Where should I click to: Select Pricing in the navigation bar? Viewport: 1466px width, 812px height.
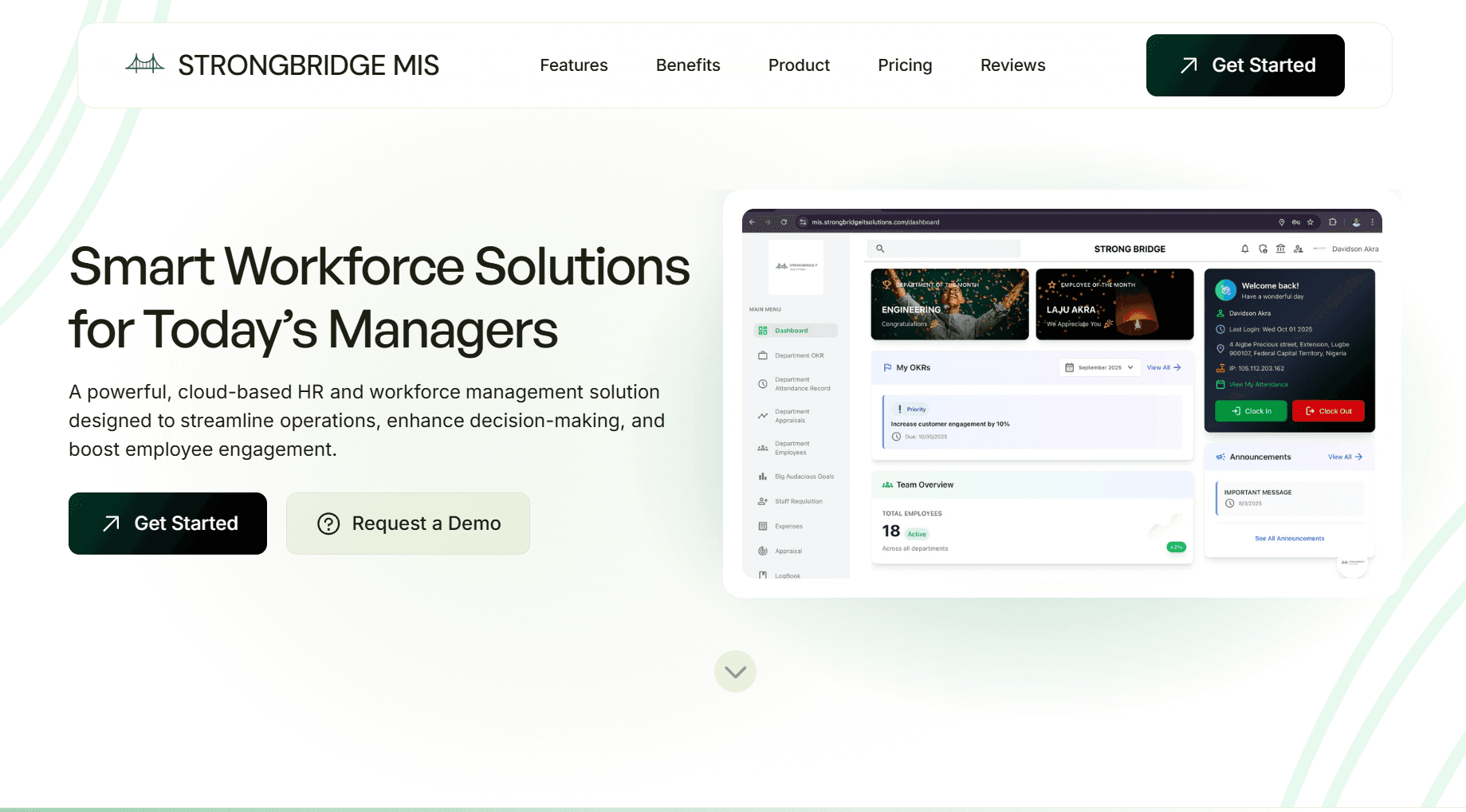pos(905,65)
